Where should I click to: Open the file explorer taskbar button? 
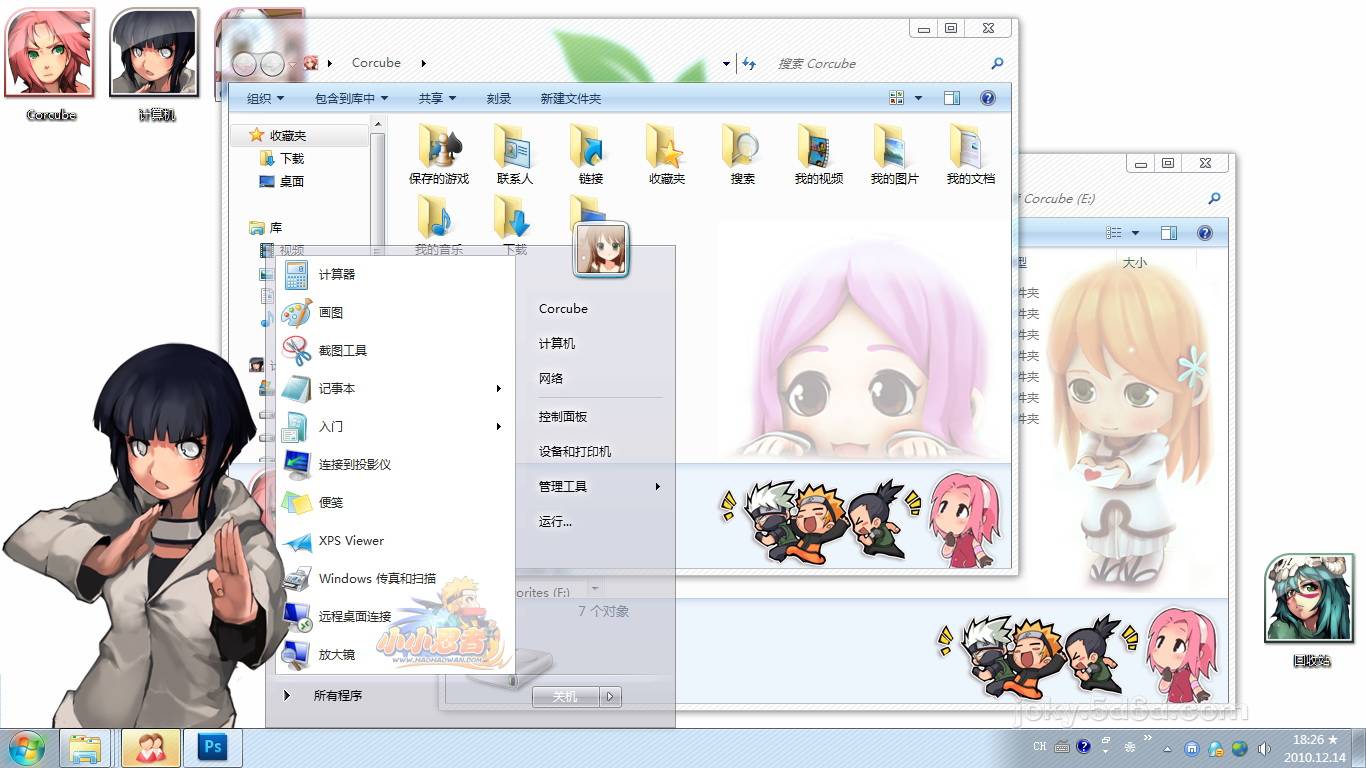tap(85, 748)
